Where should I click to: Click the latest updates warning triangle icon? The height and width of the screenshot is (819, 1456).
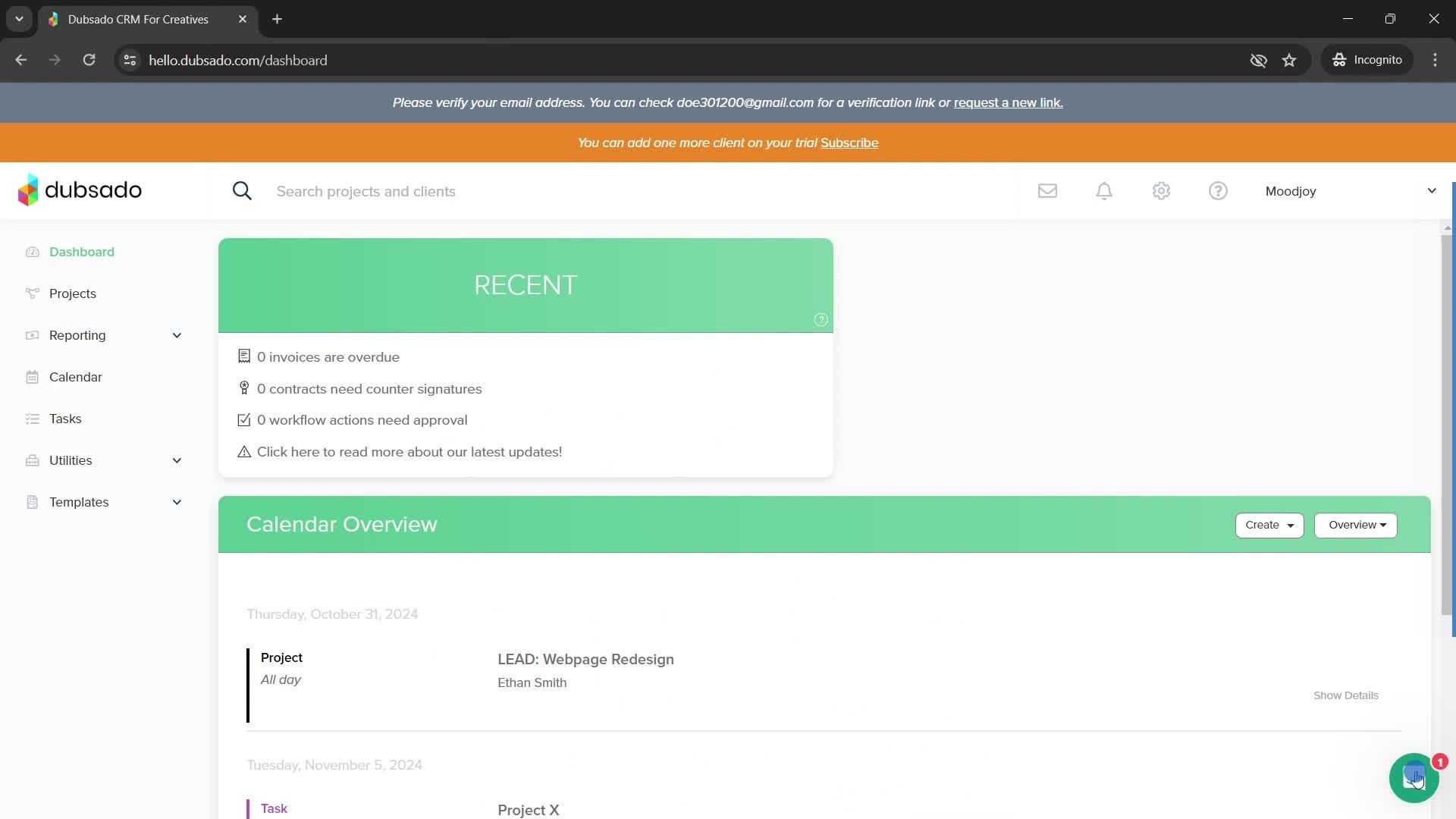tap(244, 452)
